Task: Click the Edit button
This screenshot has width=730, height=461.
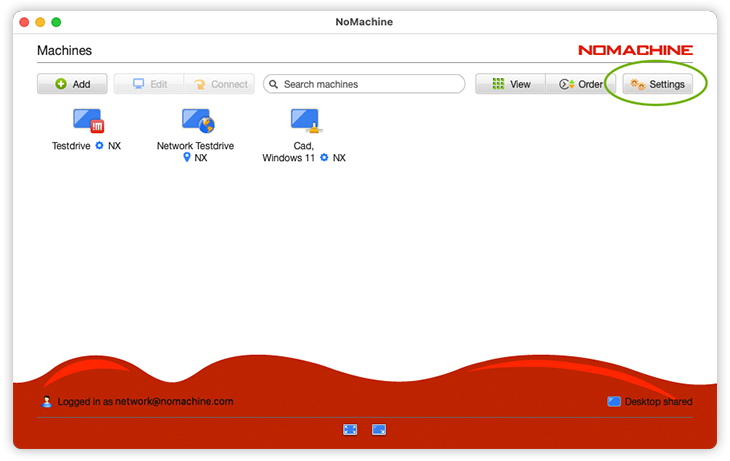Action: point(148,85)
